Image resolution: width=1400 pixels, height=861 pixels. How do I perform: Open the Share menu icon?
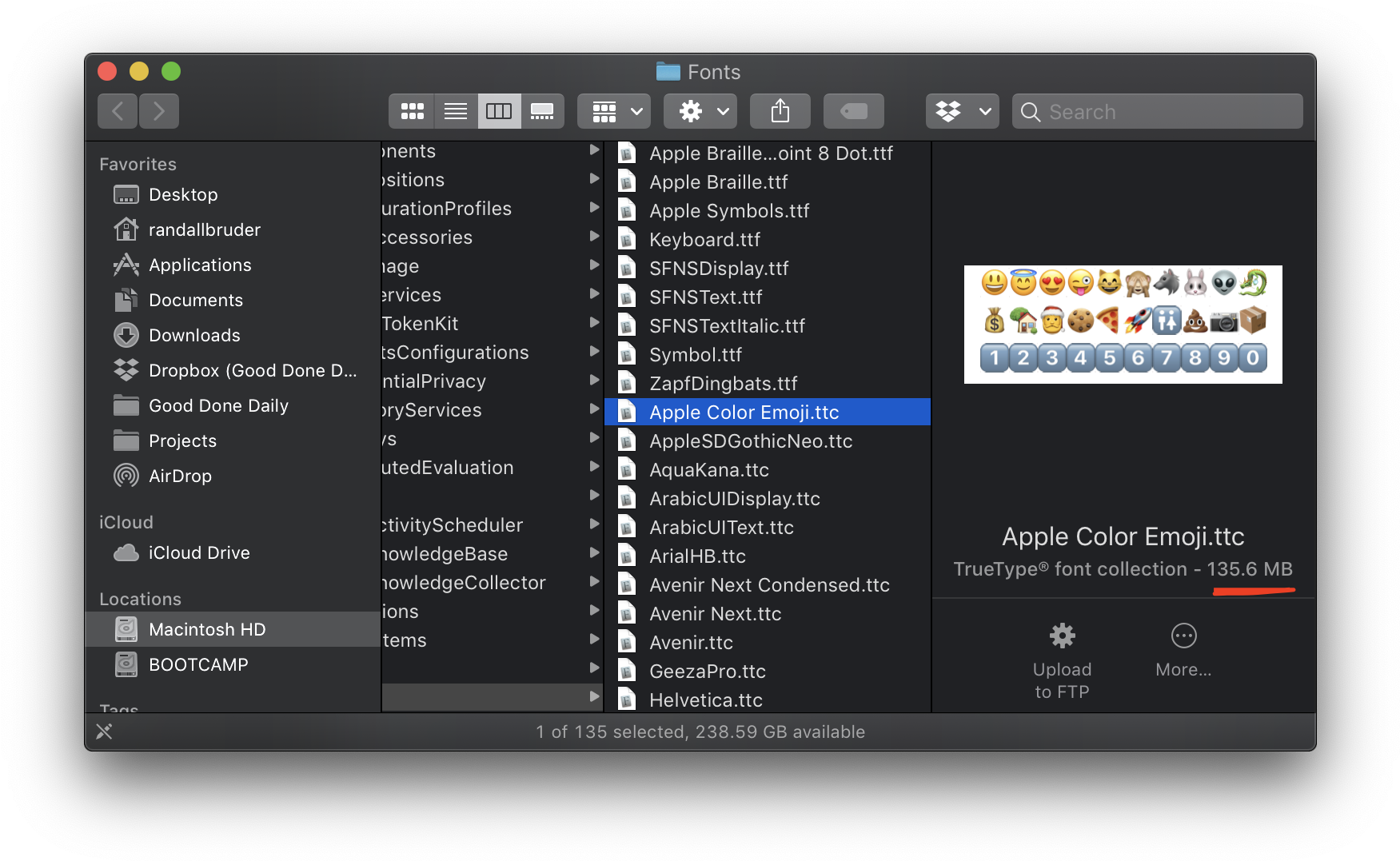point(780,111)
